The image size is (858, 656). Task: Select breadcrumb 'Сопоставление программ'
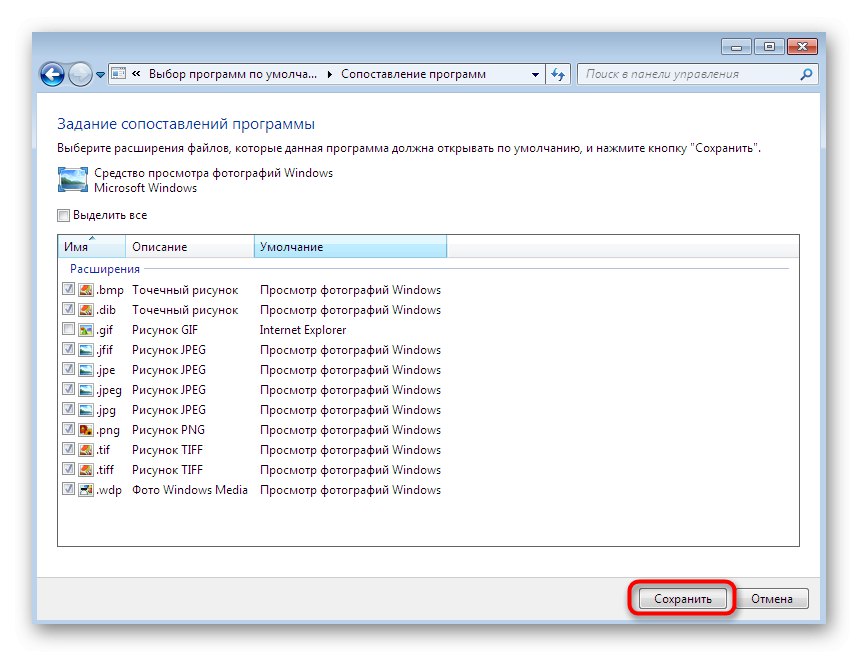413,74
